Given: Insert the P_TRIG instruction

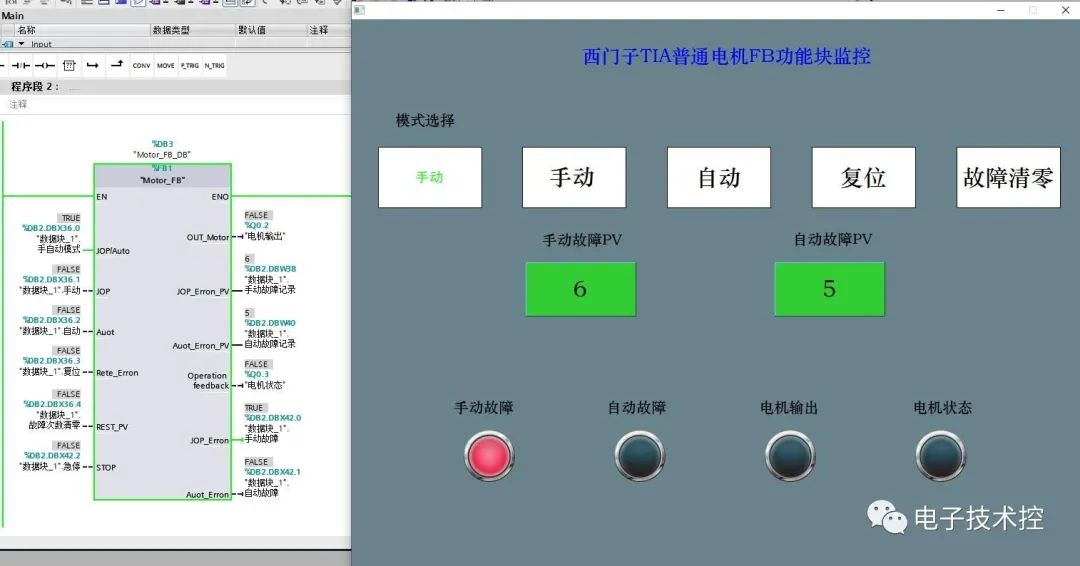Looking at the screenshot, I should [190, 65].
